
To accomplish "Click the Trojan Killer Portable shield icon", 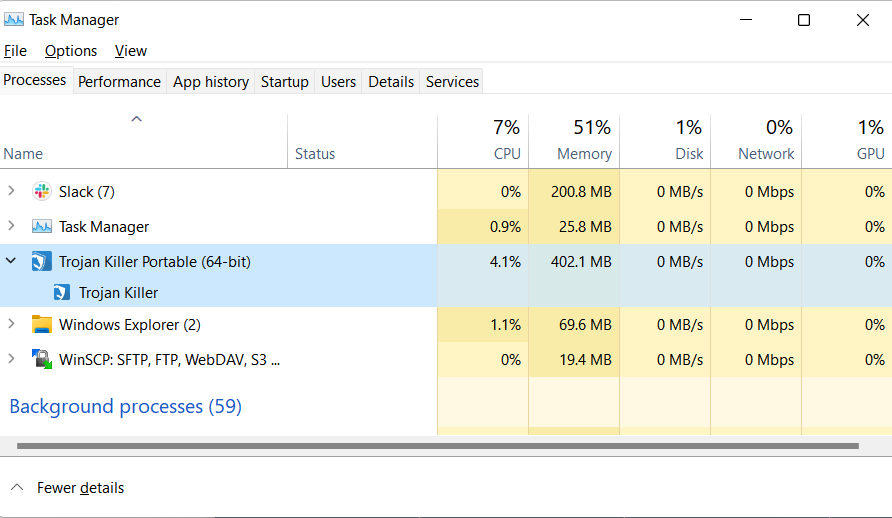I will pyautogui.click(x=42, y=262).
